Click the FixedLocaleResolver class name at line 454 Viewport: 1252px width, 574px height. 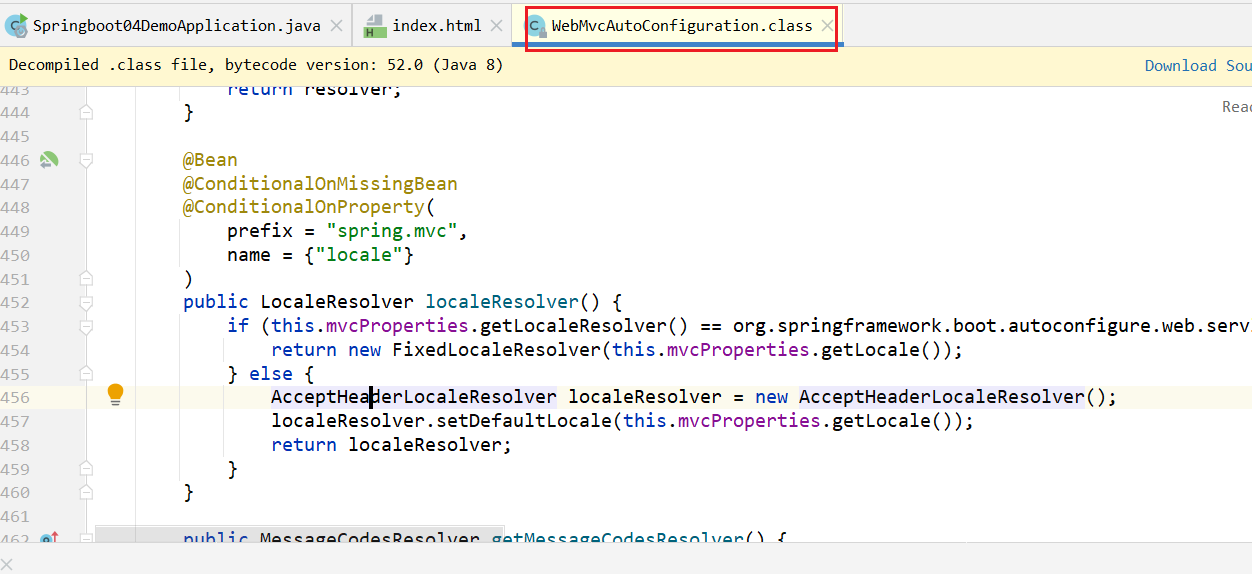pos(496,350)
